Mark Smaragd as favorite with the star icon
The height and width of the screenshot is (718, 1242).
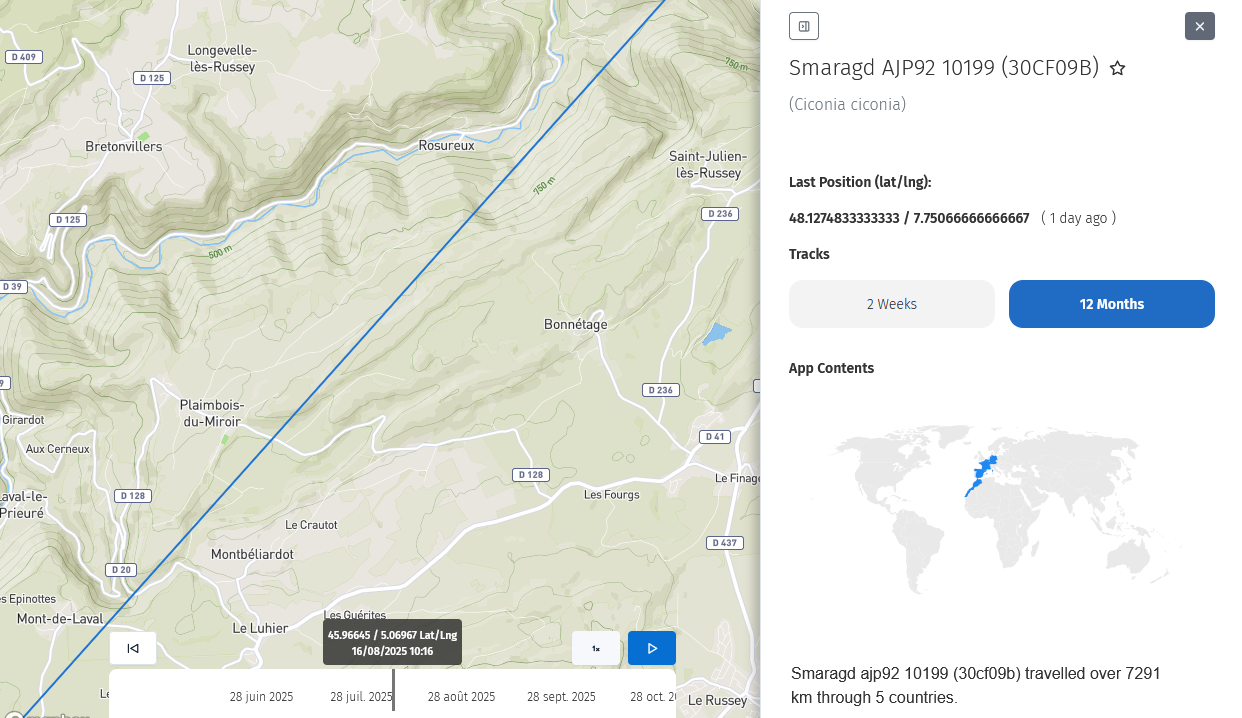[x=1118, y=68]
